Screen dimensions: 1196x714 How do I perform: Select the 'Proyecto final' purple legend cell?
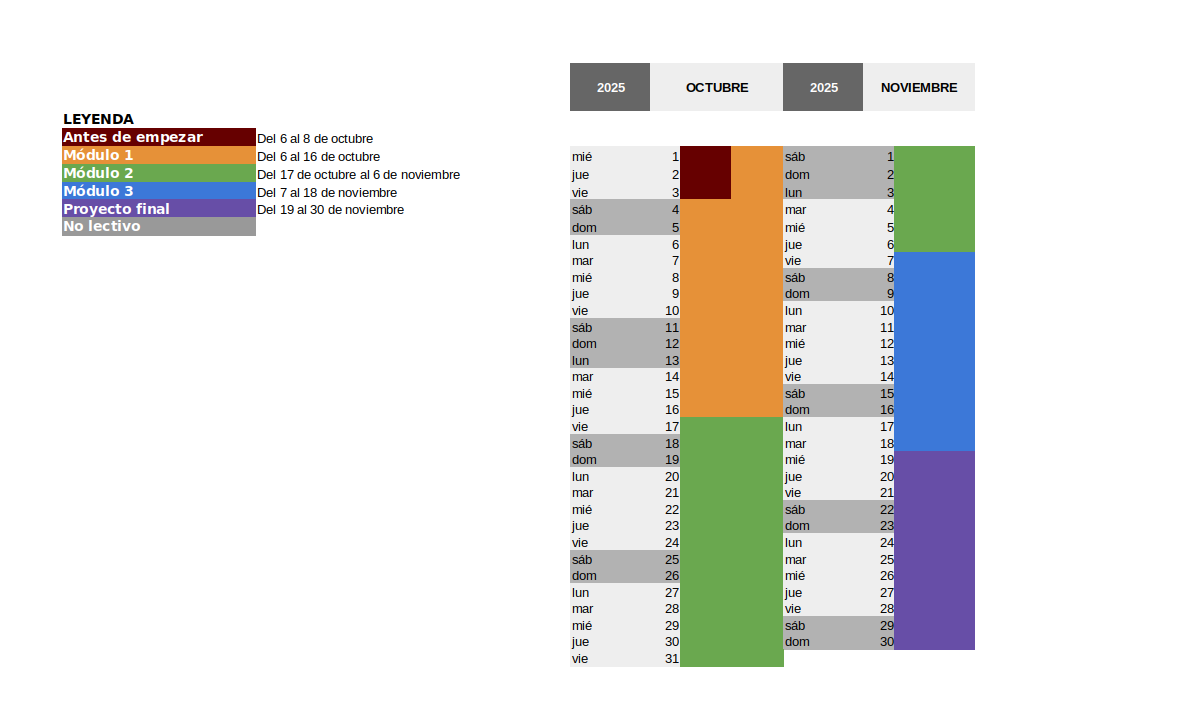pyautogui.click(x=159, y=208)
